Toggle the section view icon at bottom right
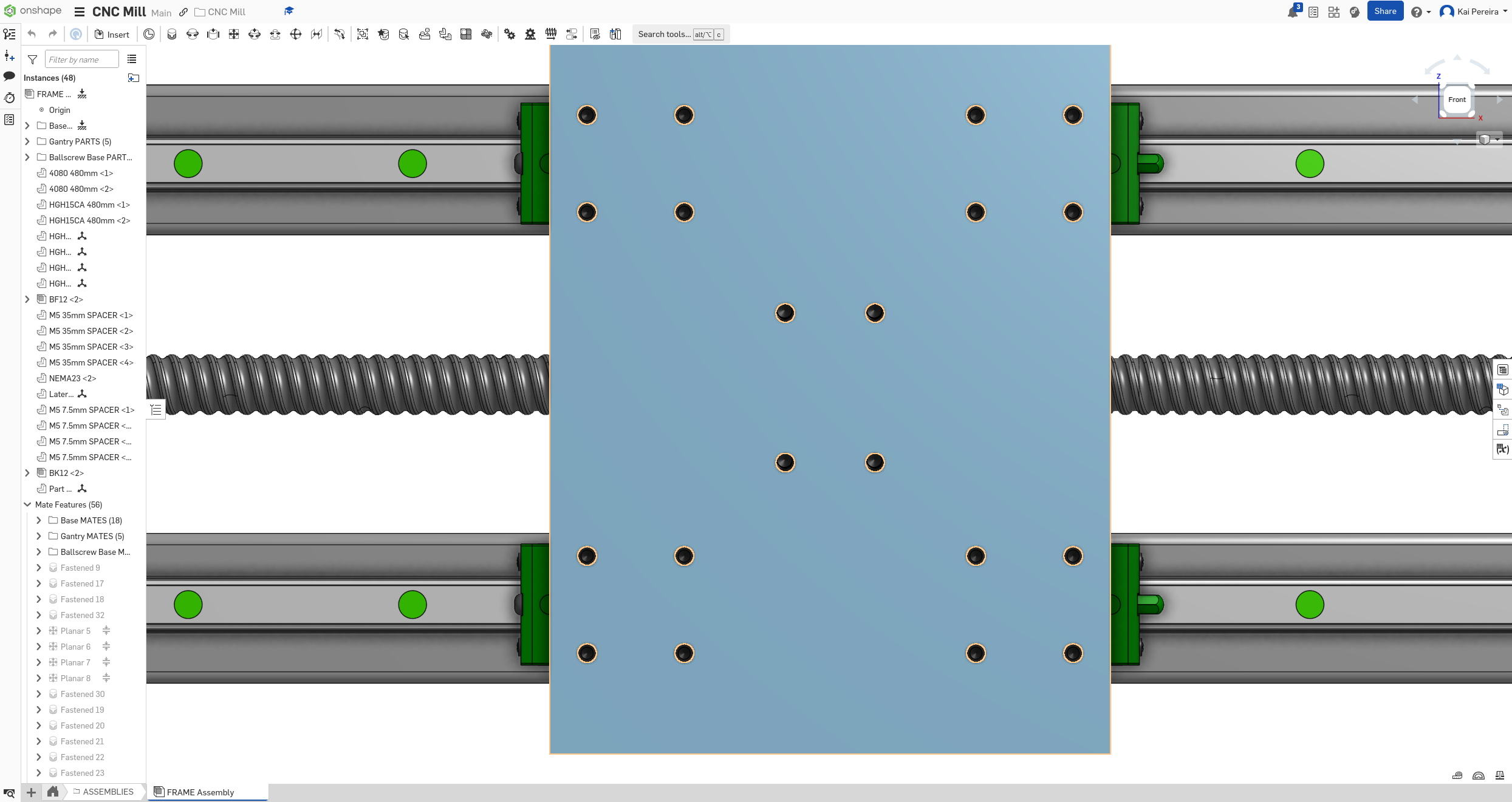This screenshot has height=802, width=1512. coord(1479,775)
